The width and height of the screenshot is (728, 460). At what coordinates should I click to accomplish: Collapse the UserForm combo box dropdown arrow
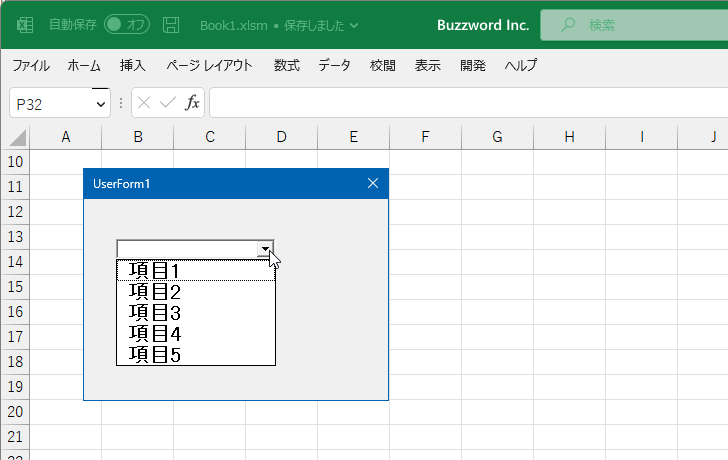[x=264, y=249]
